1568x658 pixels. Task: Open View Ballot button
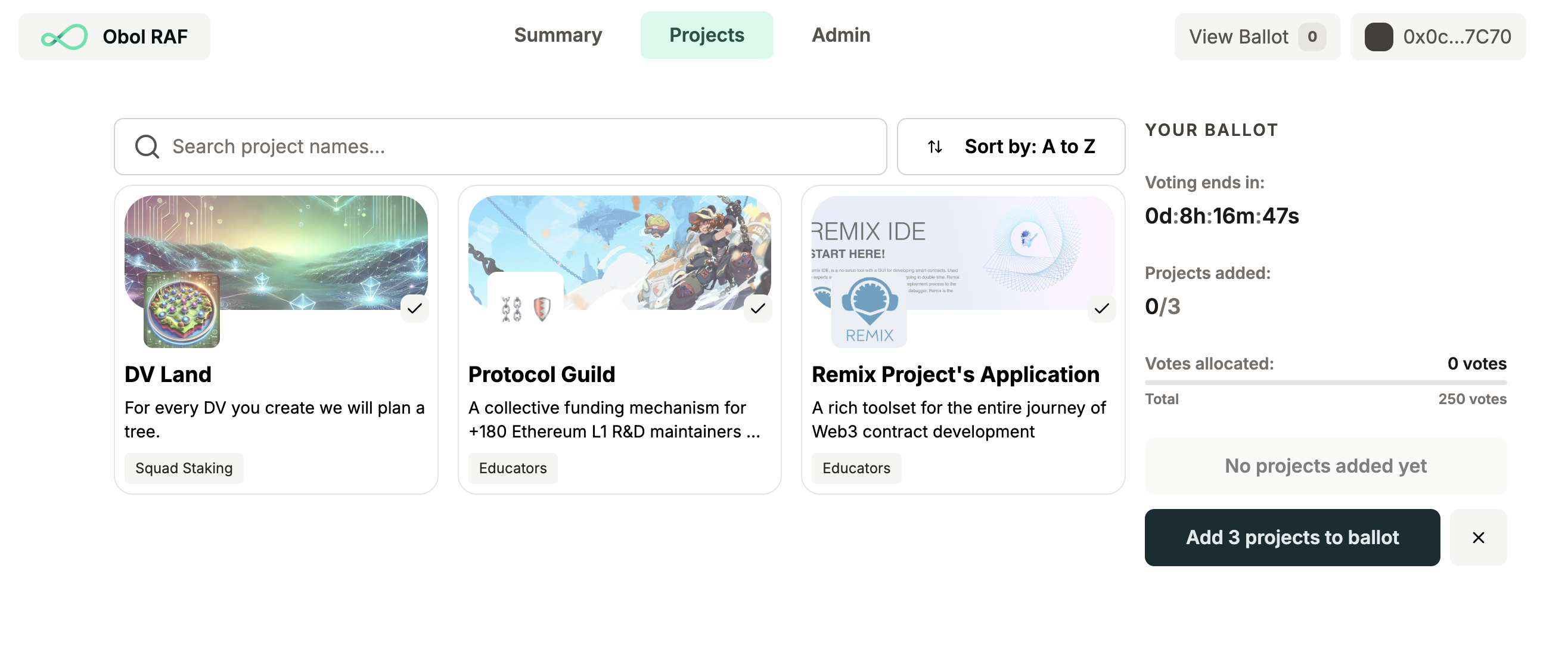(x=1256, y=37)
